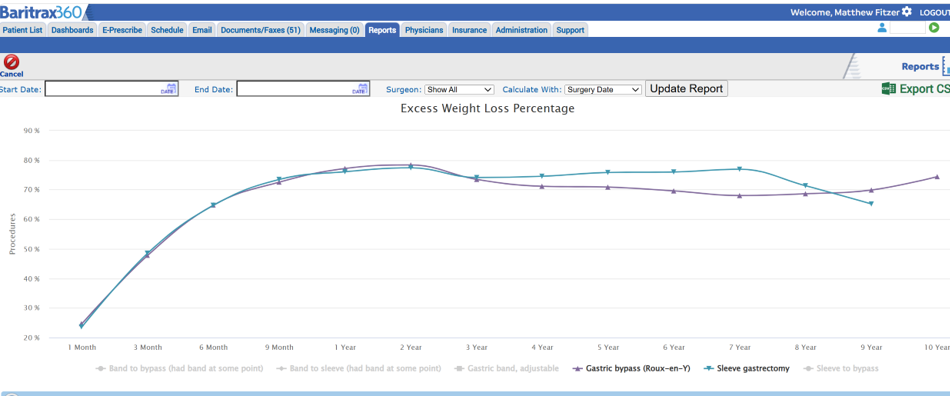Click Gastric bypass data point at 6 Year
950x396 pixels.
(674, 191)
